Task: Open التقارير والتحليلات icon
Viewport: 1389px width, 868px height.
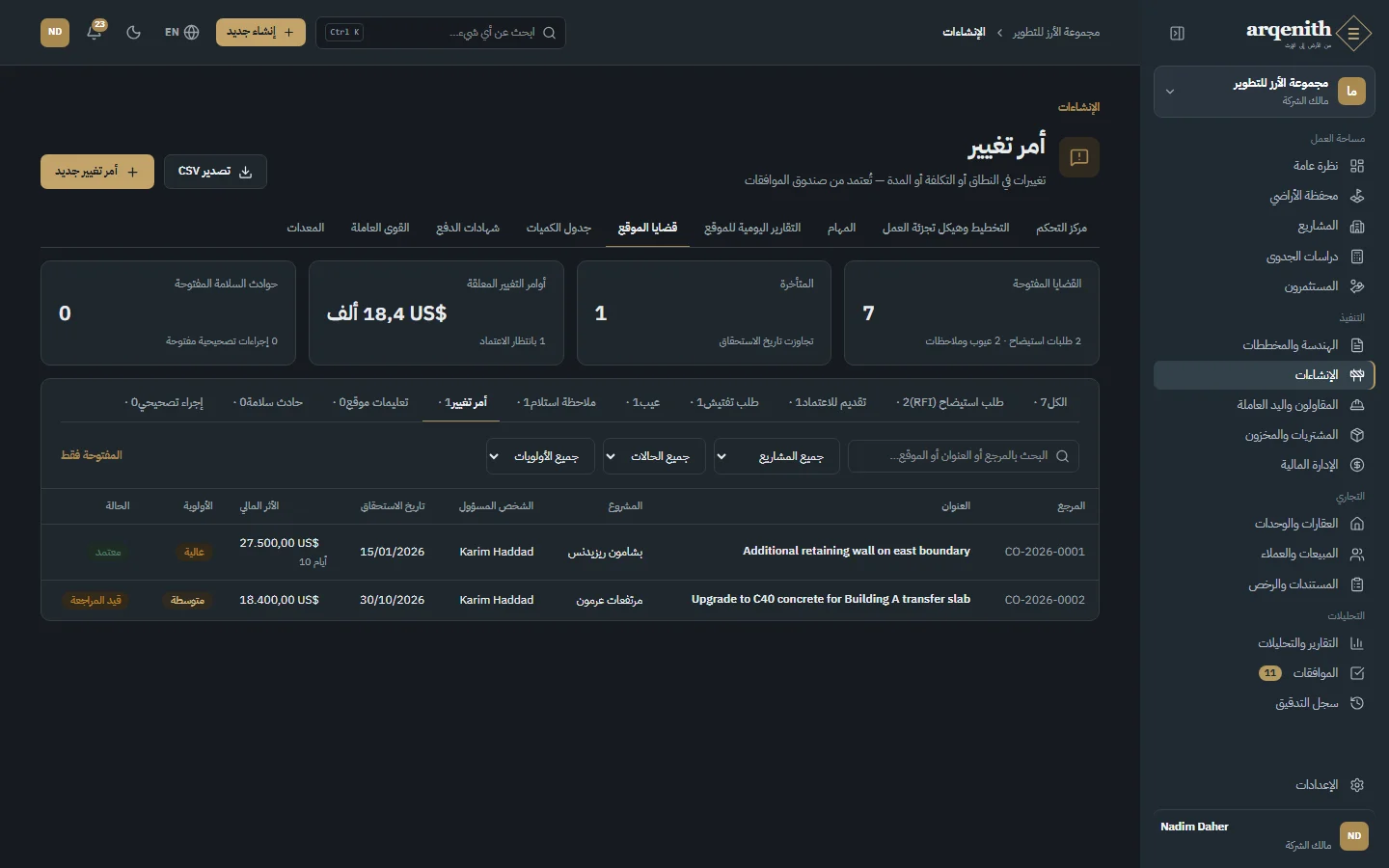Action: point(1357,643)
